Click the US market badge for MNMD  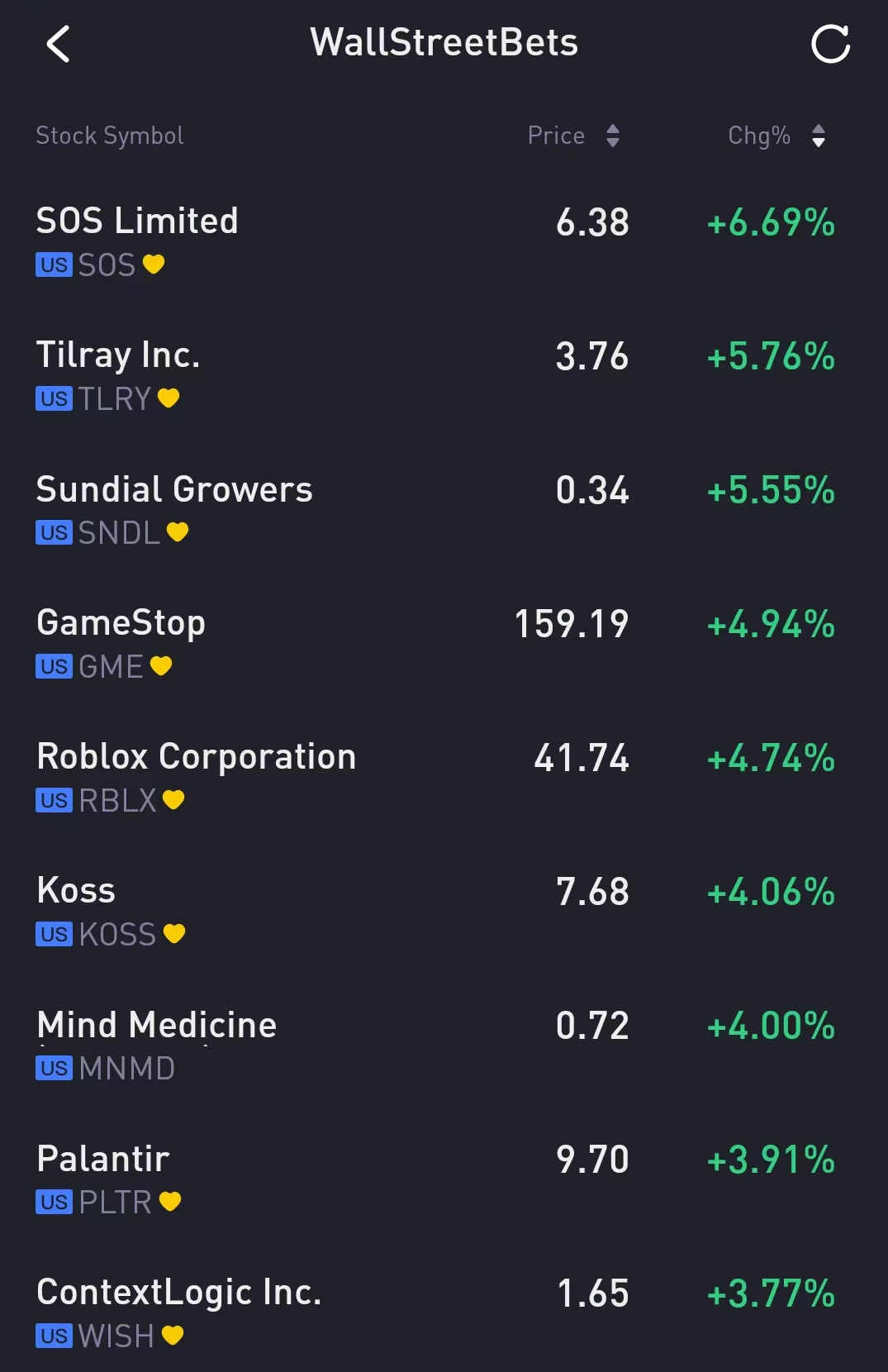point(54,1069)
